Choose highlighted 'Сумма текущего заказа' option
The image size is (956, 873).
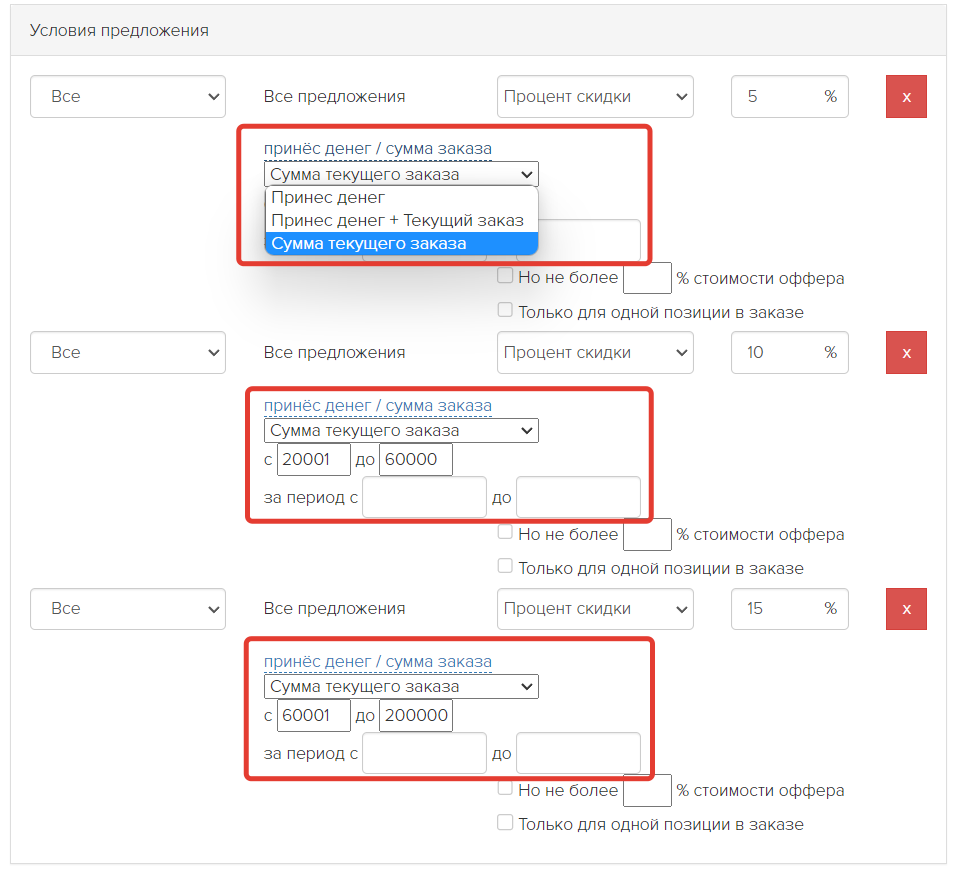pyautogui.click(x=401, y=243)
